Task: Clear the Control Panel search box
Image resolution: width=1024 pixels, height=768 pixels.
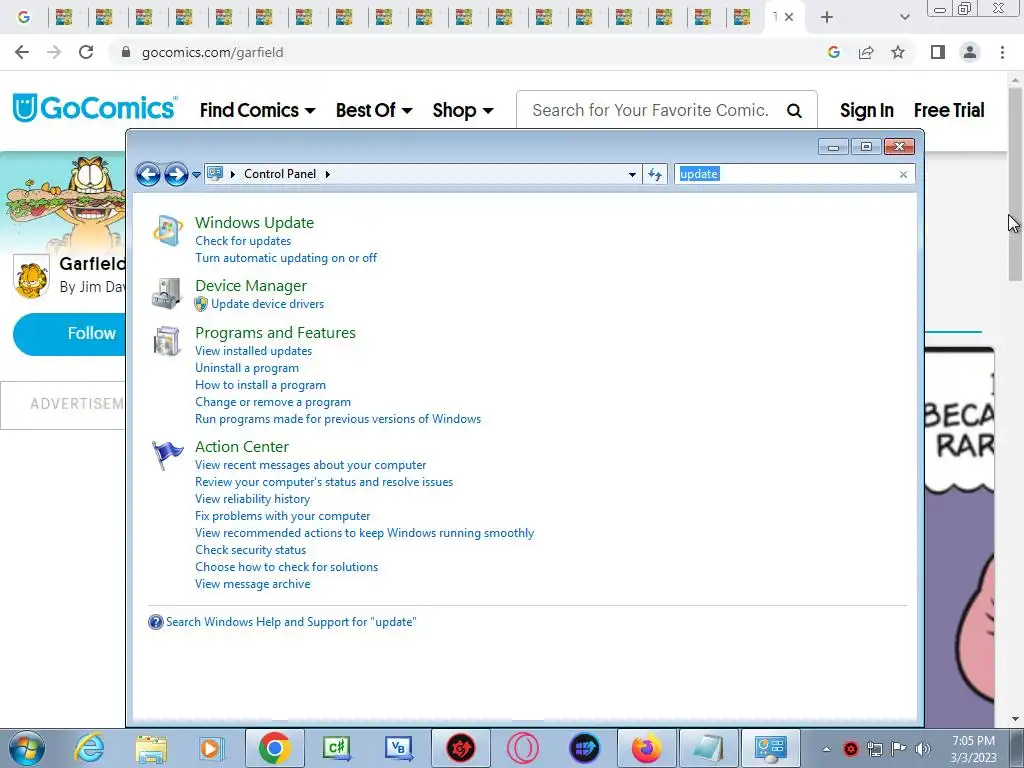Action: tap(903, 174)
